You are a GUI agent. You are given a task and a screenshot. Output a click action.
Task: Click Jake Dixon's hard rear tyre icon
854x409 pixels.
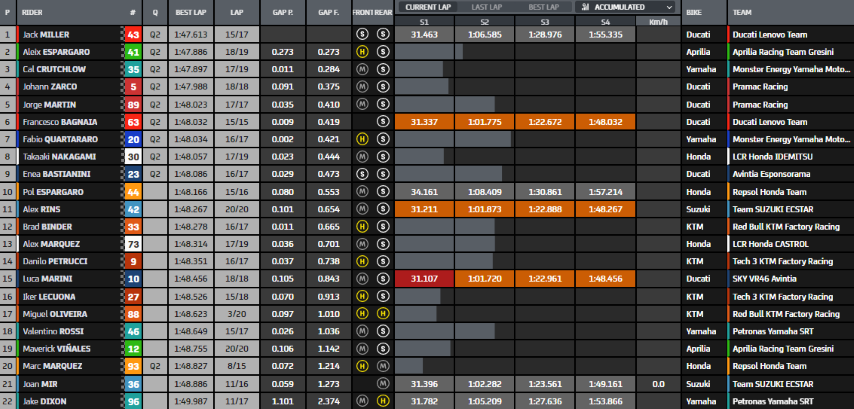pyautogui.click(x=384, y=401)
